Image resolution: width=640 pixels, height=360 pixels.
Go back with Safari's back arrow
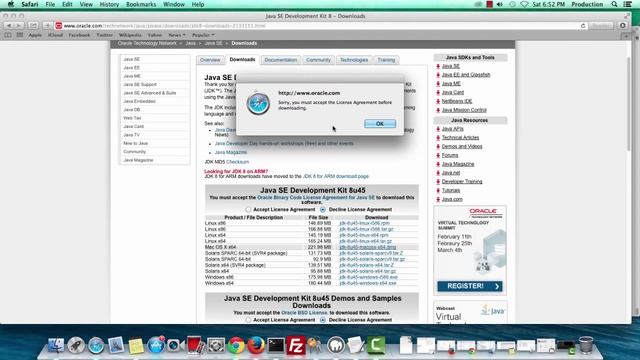click(9, 25)
